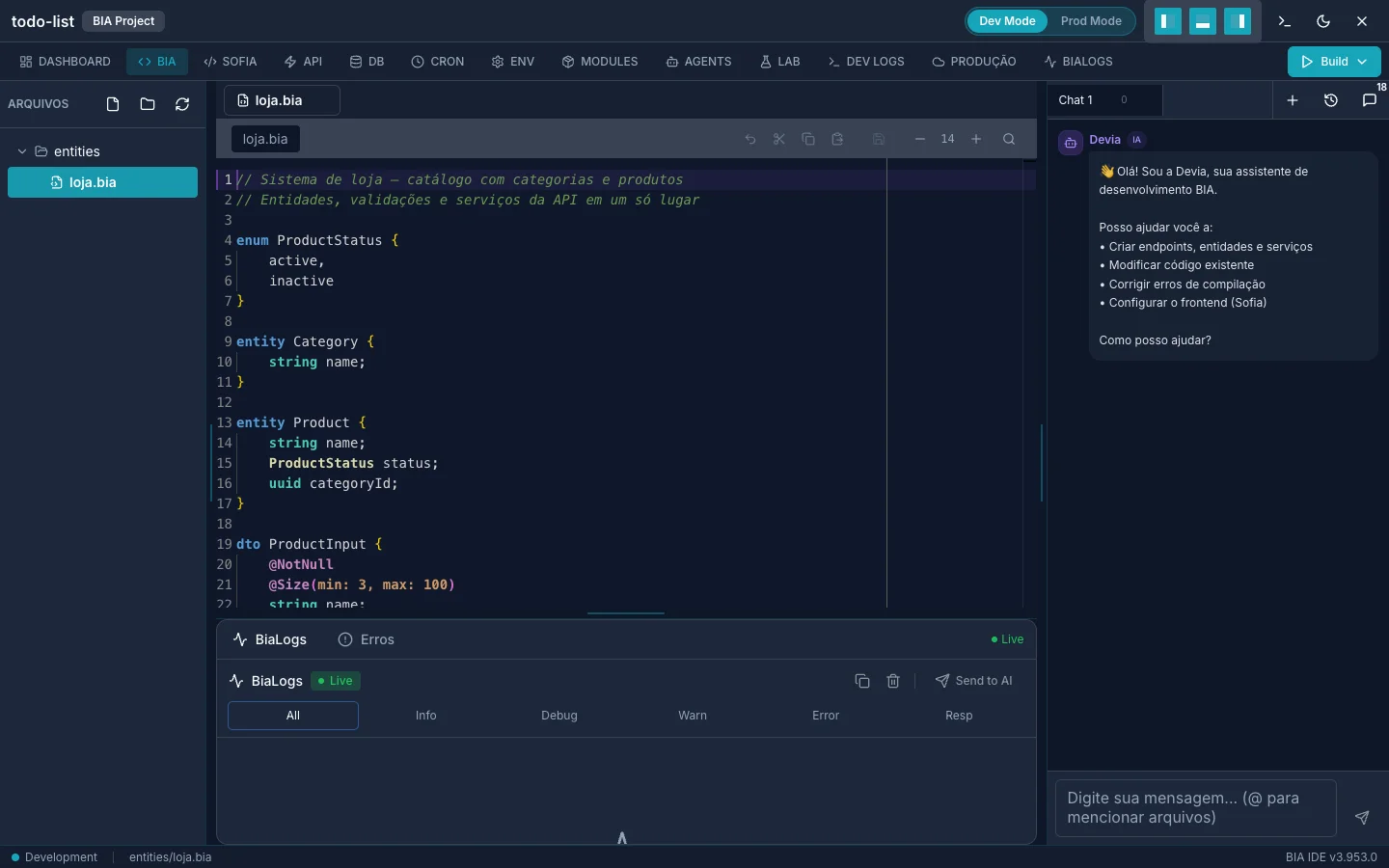Filter logs by Error
This screenshot has width=1389, height=868.
826,716
